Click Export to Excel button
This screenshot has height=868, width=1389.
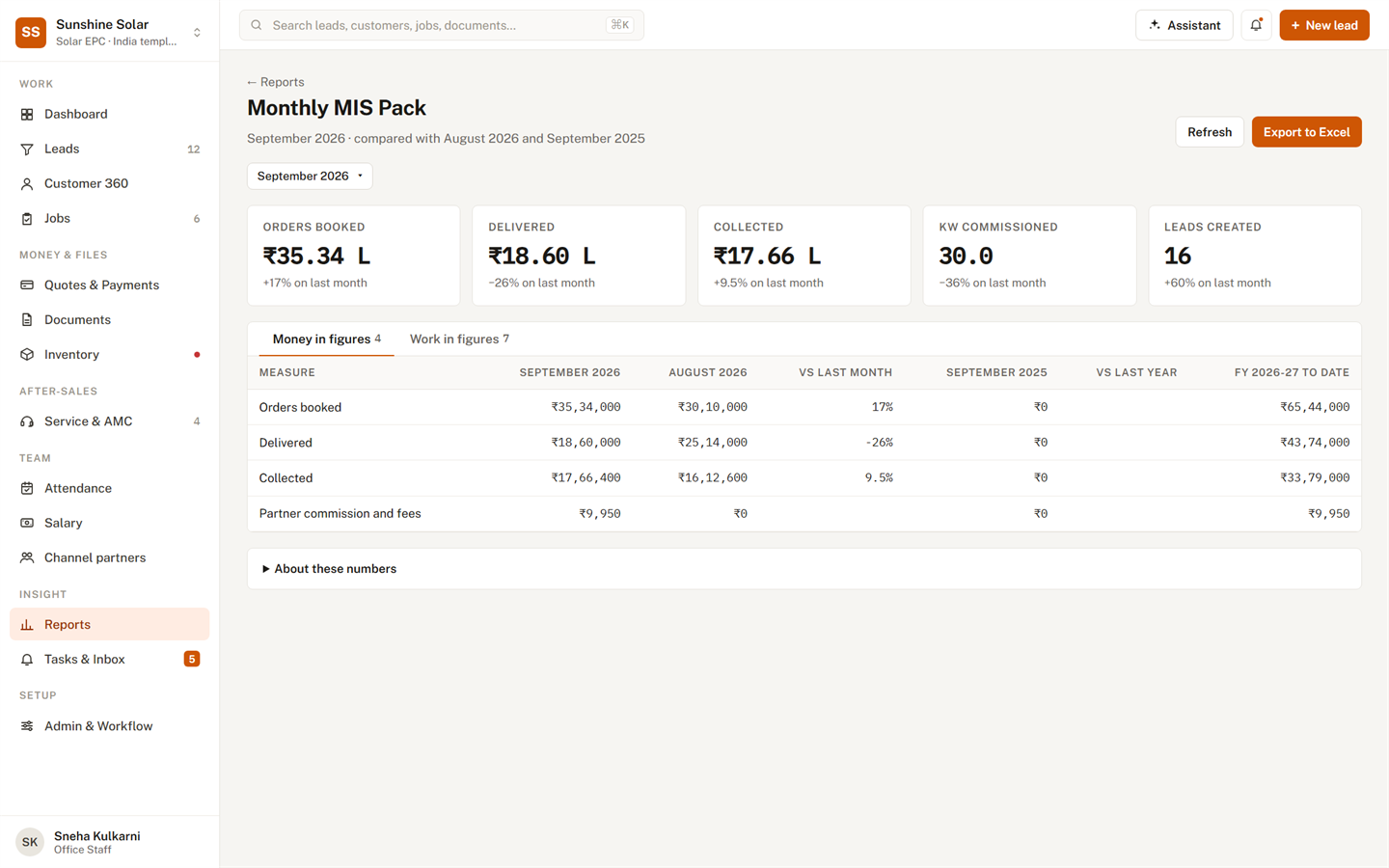tap(1306, 132)
